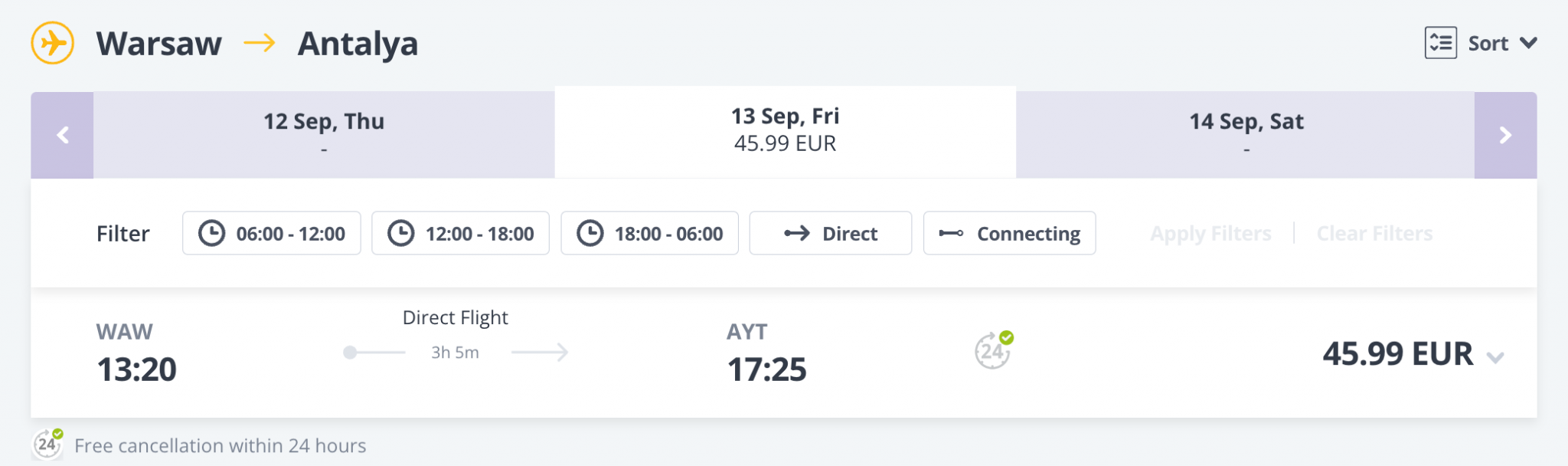1568x466 pixels.
Task: Go to next dates with right arrow
Action: coord(1505,136)
